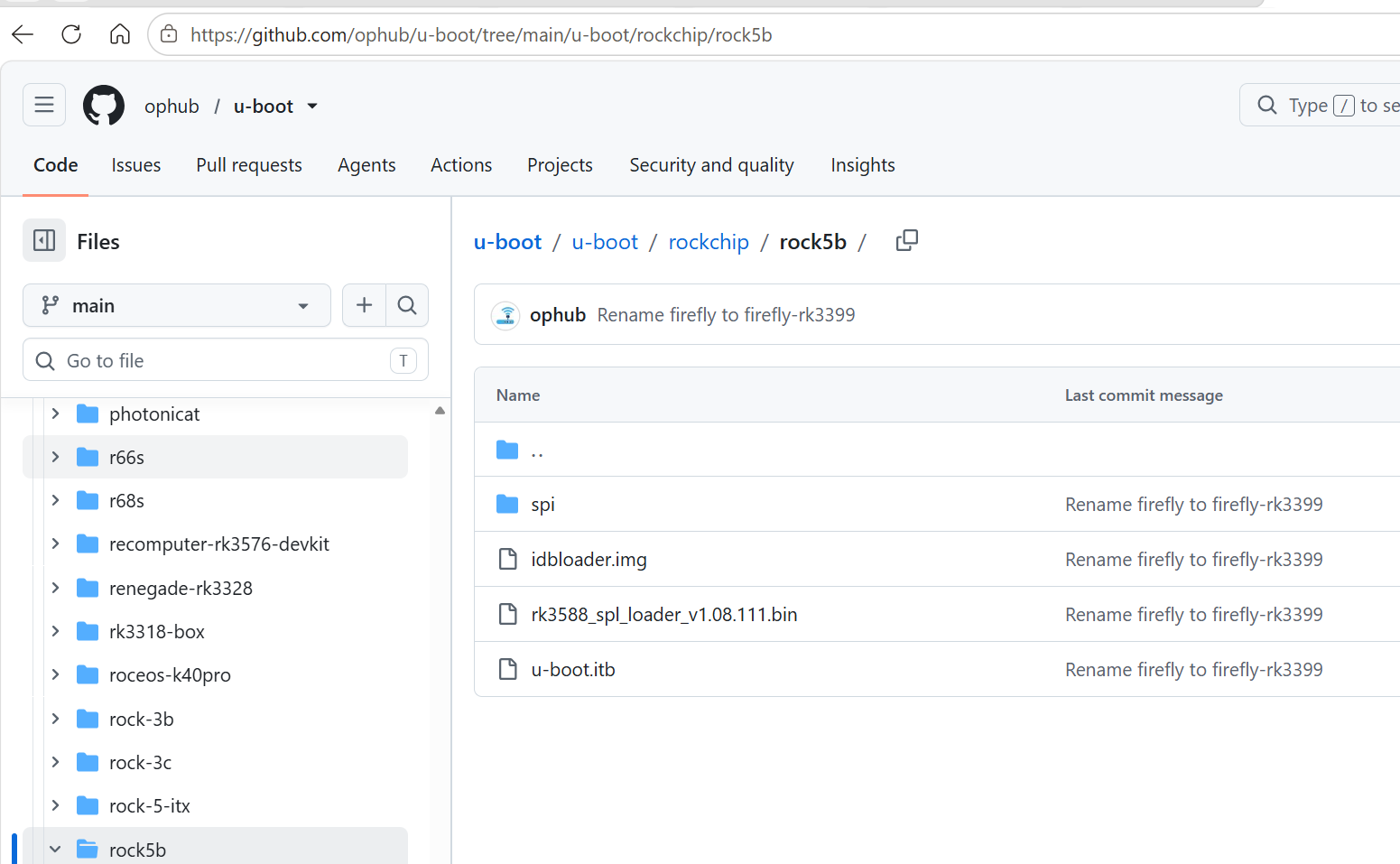The width and height of the screenshot is (1400, 864).
Task: Click the r68s folder icon in tree
Action: [88, 500]
